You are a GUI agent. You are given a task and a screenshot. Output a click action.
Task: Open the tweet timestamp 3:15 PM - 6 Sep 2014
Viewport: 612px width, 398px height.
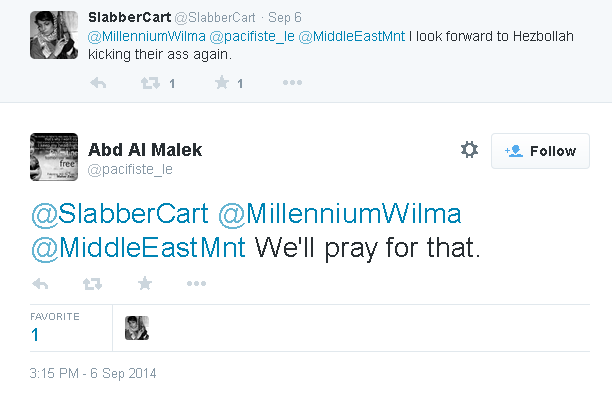(x=93, y=373)
